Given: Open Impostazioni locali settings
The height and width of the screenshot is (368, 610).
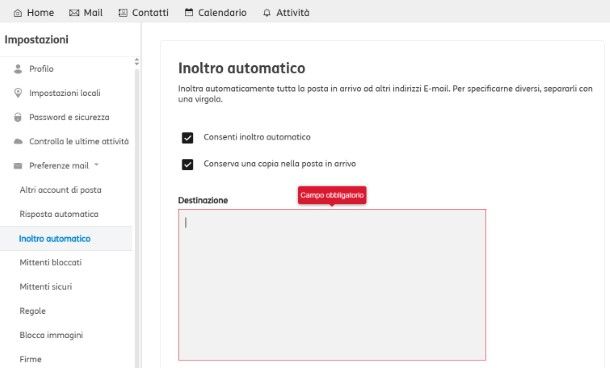Looking at the screenshot, I should point(65,93).
